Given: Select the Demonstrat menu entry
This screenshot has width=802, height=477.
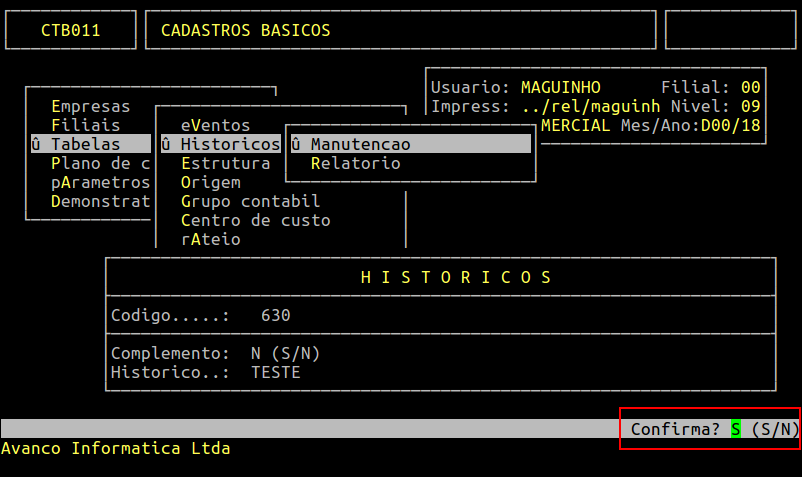Looking at the screenshot, I should 100,201.
